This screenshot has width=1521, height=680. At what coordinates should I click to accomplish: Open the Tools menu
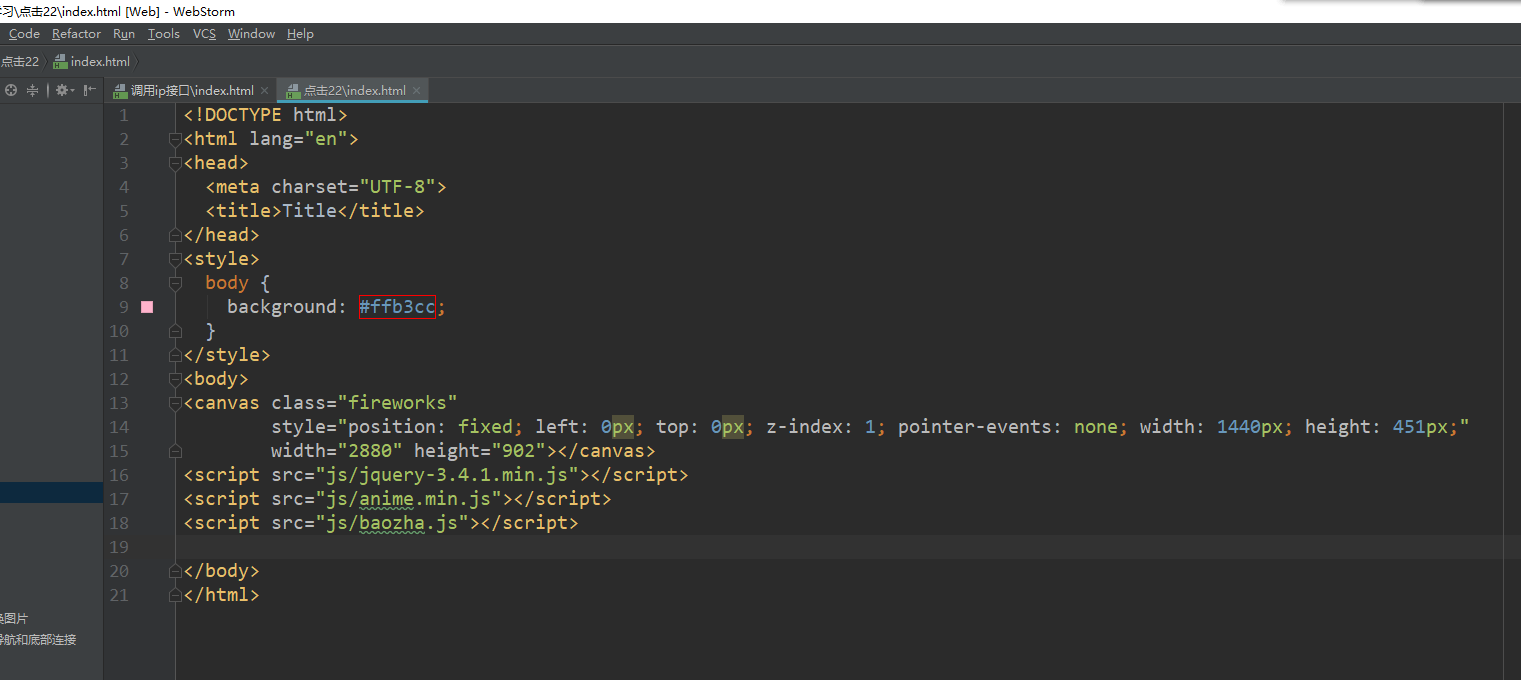tap(164, 34)
